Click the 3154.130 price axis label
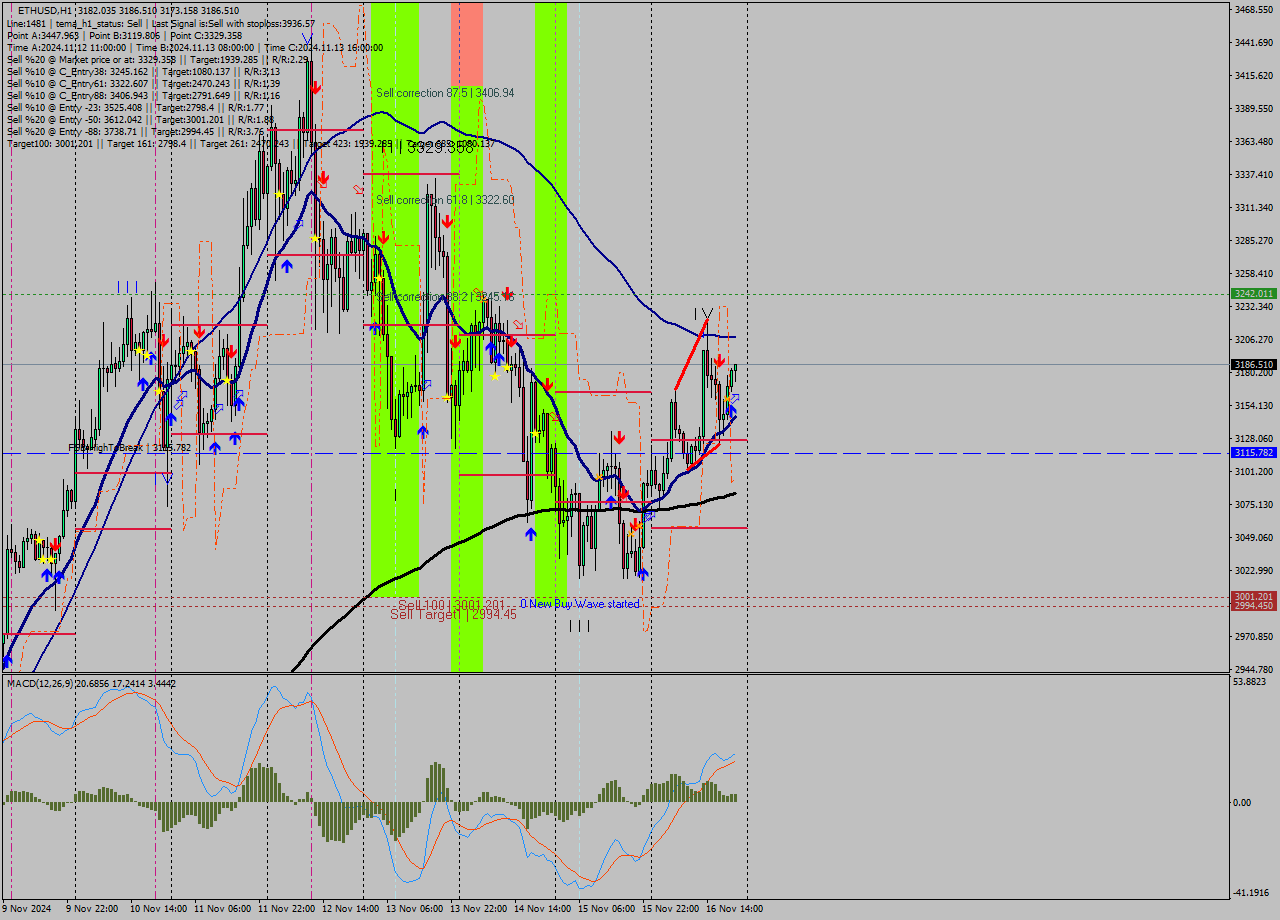 (x=1253, y=405)
